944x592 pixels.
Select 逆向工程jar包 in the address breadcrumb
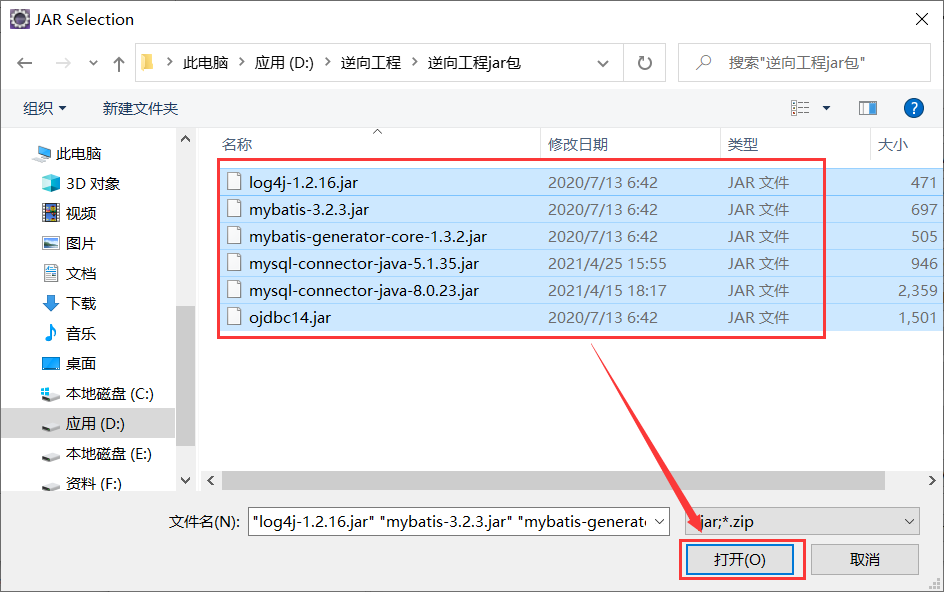[x=474, y=63]
